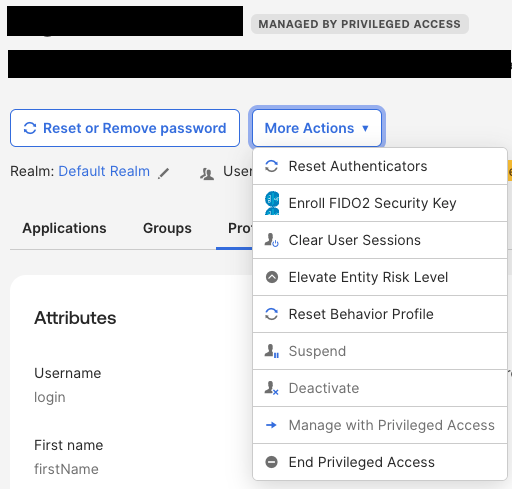The width and height of the screenshot is (512, 489).
Task: Click the minus circle icon for End Privileged Access
Action: coord(271,462)
